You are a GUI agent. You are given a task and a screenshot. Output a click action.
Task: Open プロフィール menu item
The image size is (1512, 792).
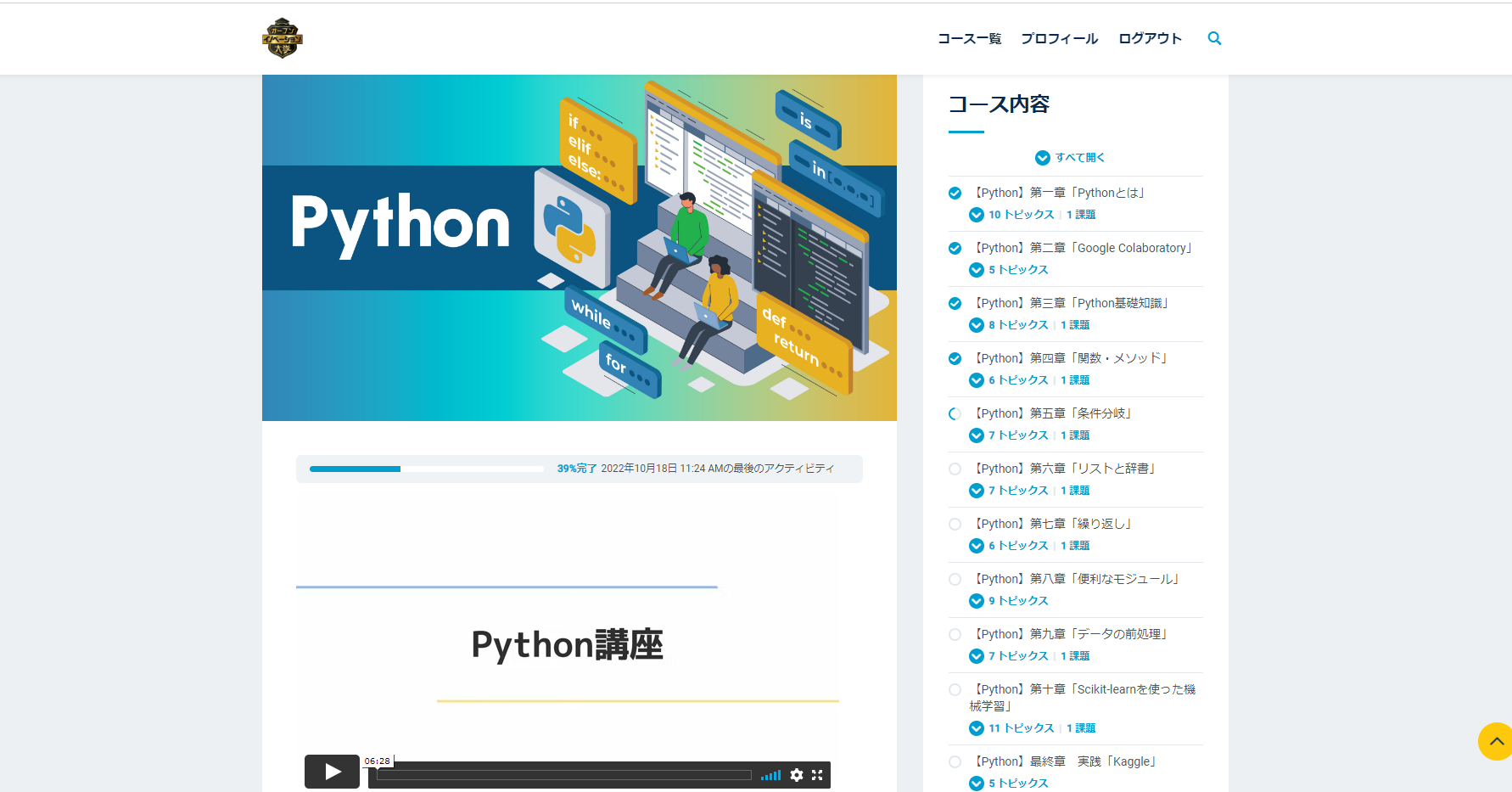click(1059, 38)
